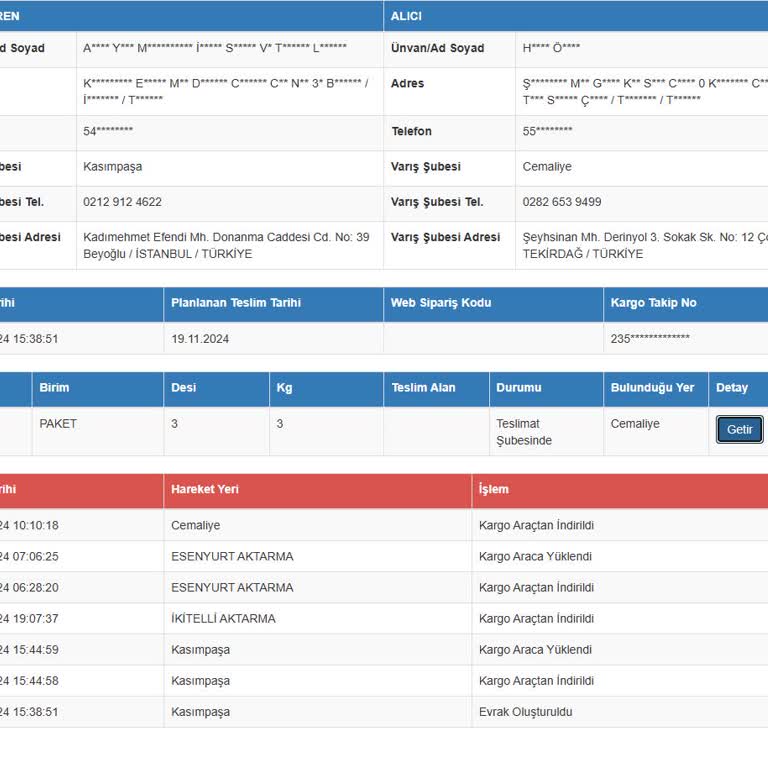Select the PAKET unit cell
Viewport: 768px width, 768px height.
tap(58, 424)
